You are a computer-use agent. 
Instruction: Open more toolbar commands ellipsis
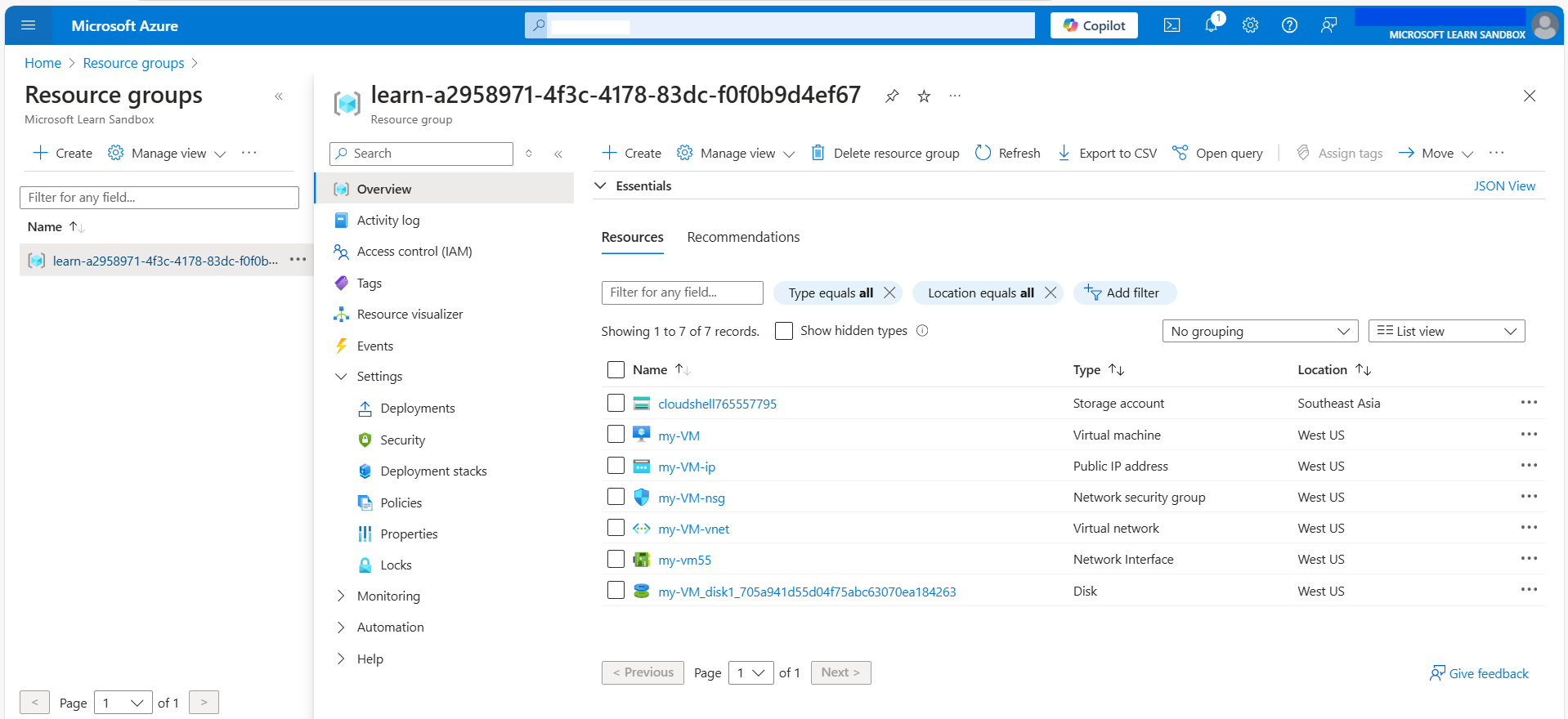[x=1497, y=153]
